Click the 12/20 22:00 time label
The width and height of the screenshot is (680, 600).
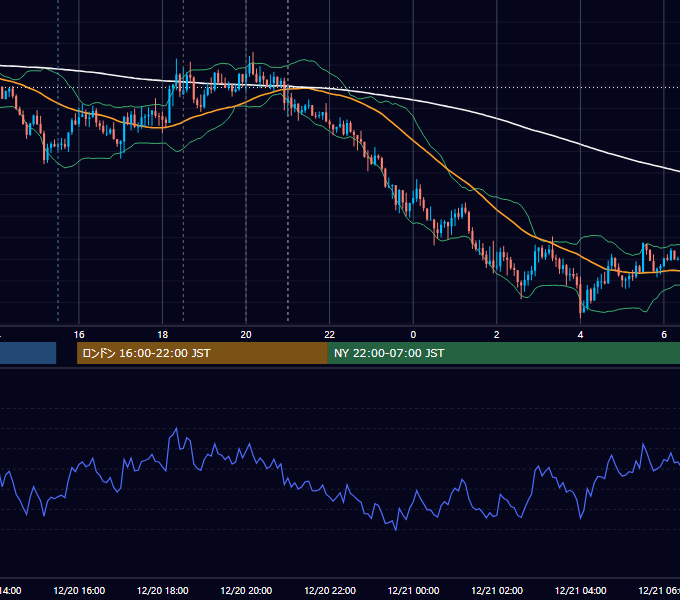330,590
